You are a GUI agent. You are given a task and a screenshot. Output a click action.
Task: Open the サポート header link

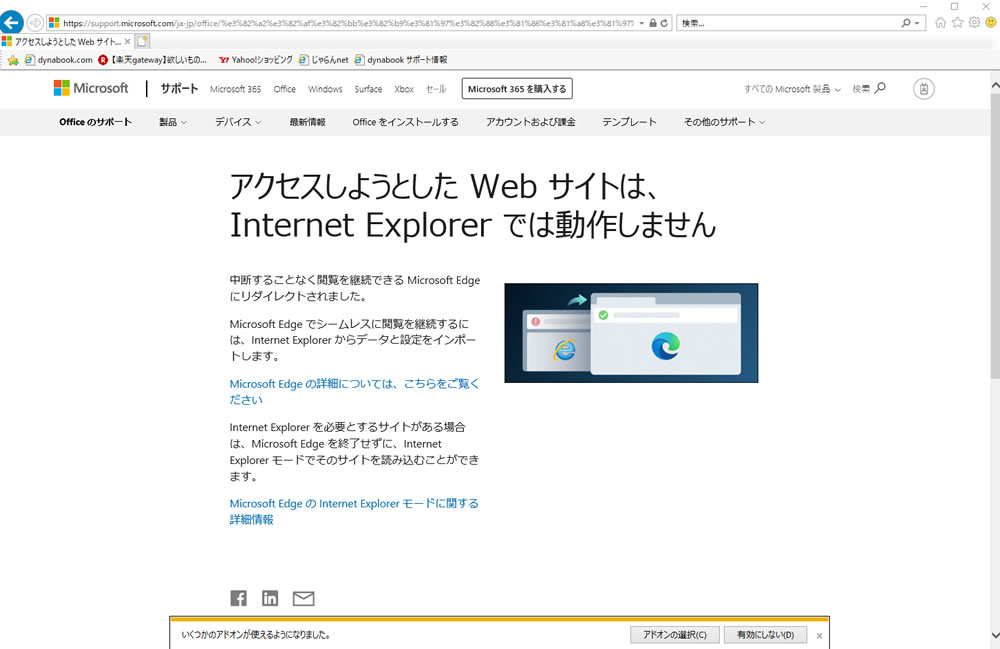pos(179,89)
